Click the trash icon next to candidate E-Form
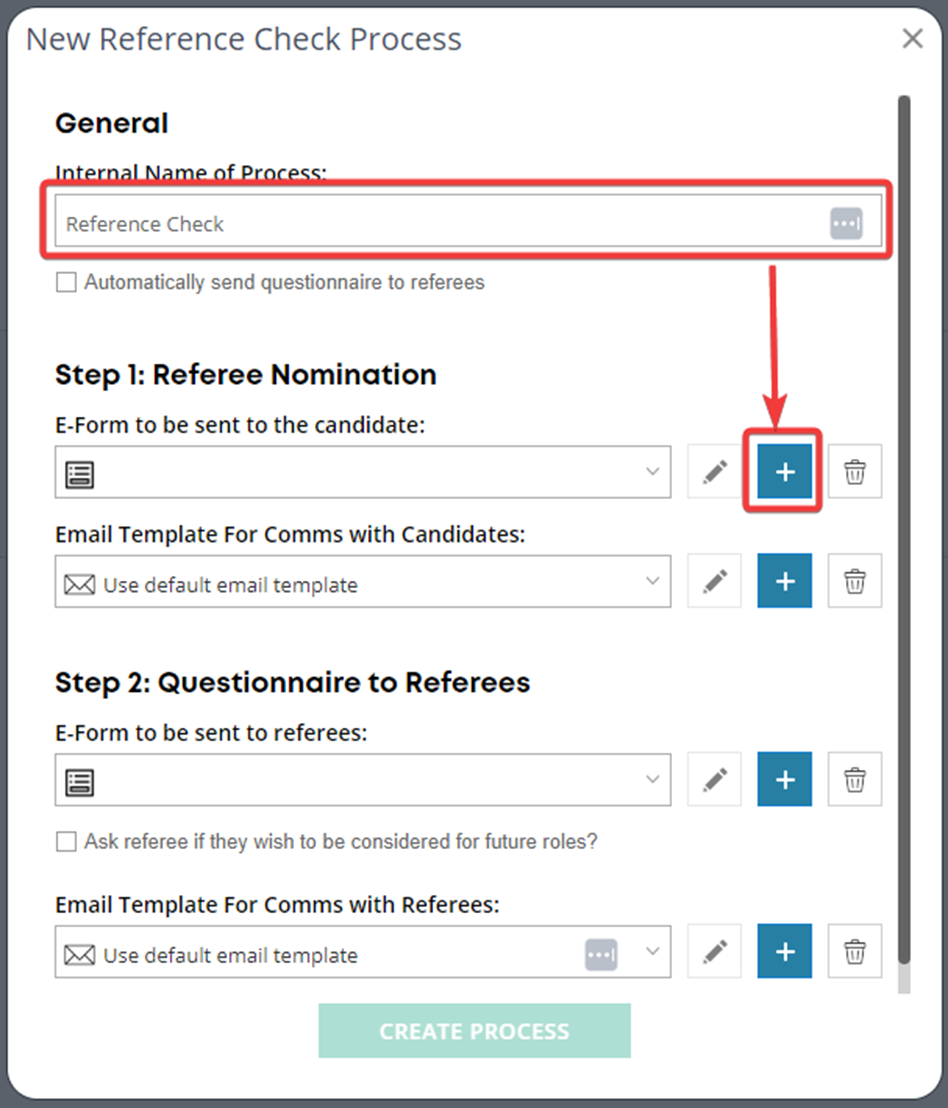Viewport: 948px width, 1108px height. (x=855, y=471)
